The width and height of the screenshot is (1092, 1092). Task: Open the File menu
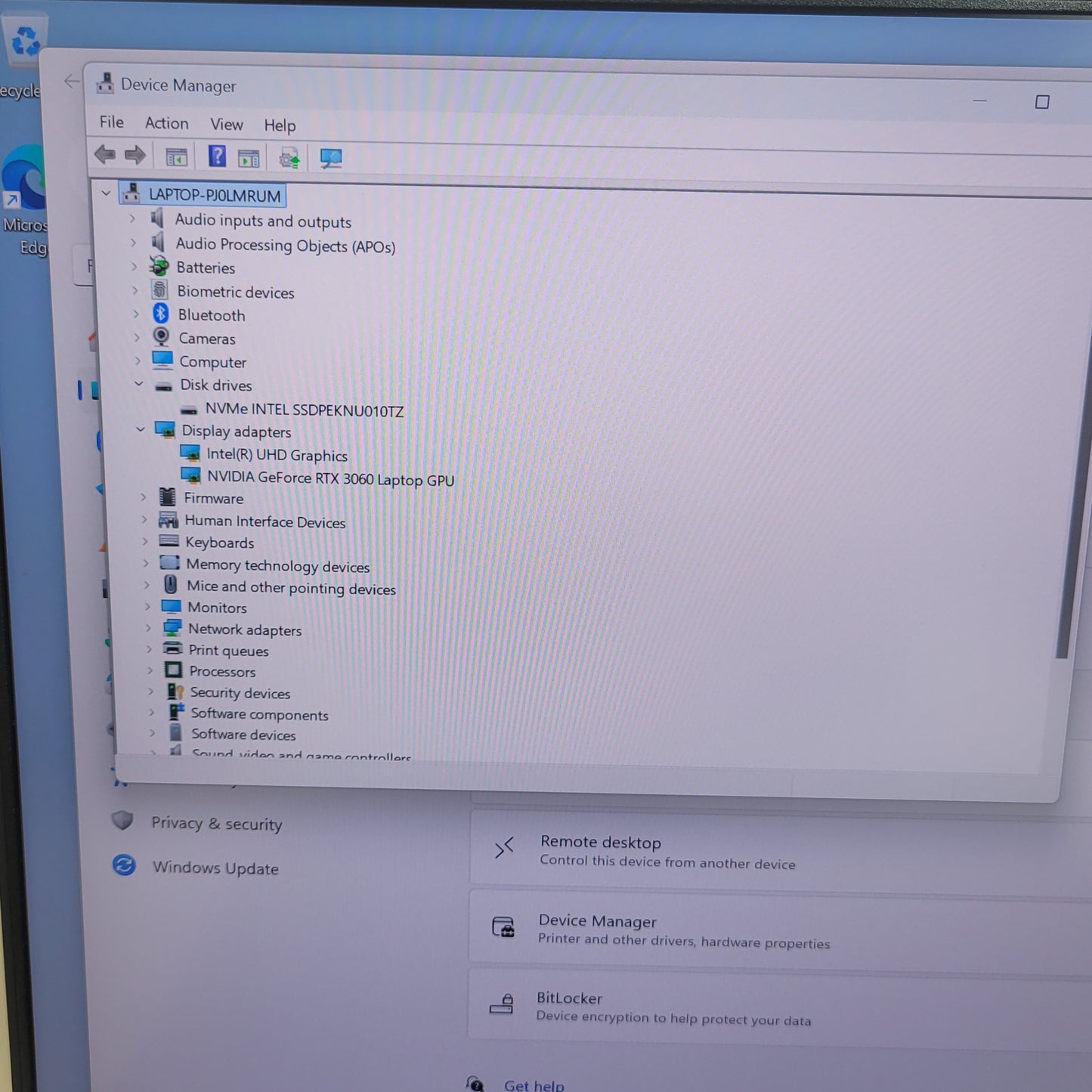coord(111,122)
